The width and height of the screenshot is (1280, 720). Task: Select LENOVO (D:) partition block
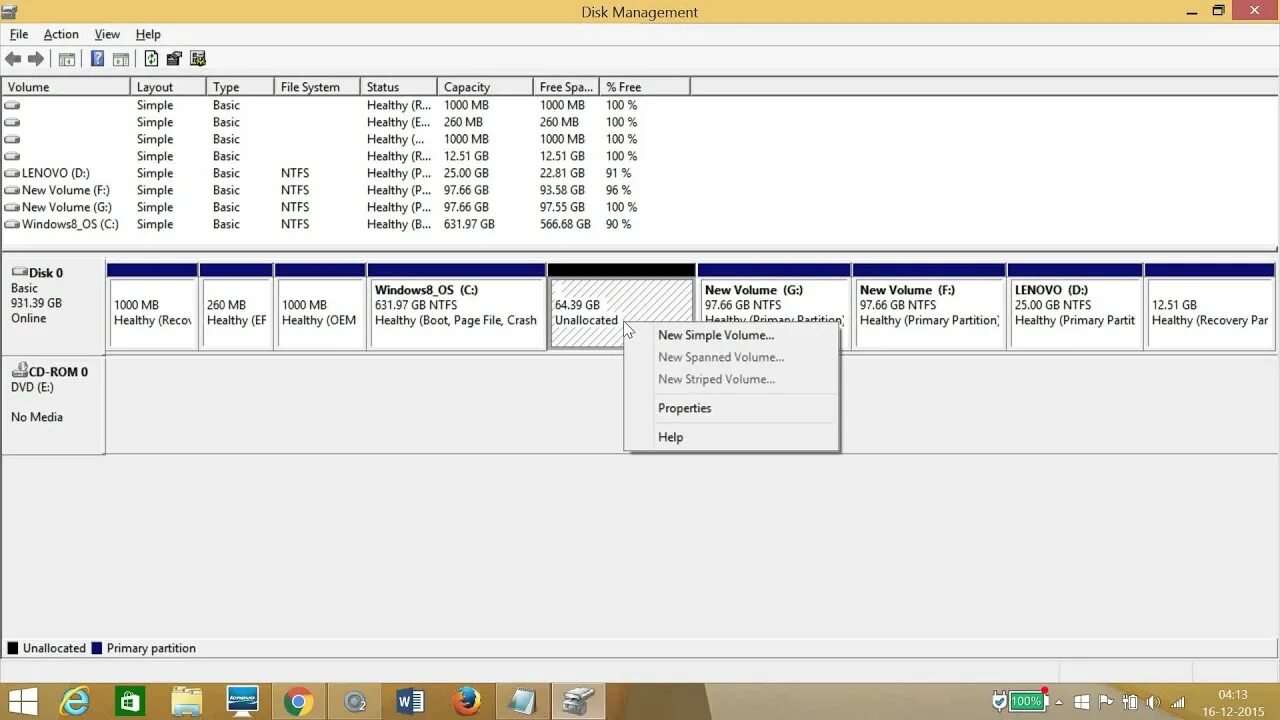[x=1075, y=306]
